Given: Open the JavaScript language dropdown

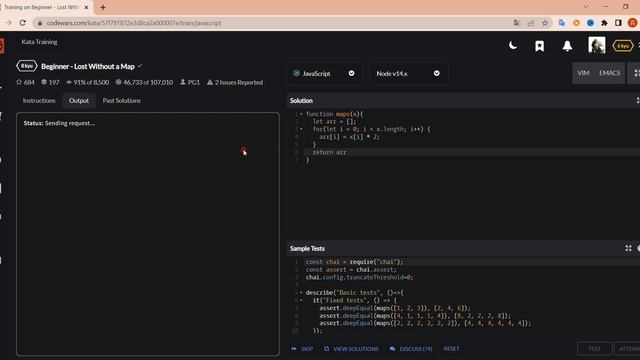Looking at the screenshot, I should [x=324, y=73].
